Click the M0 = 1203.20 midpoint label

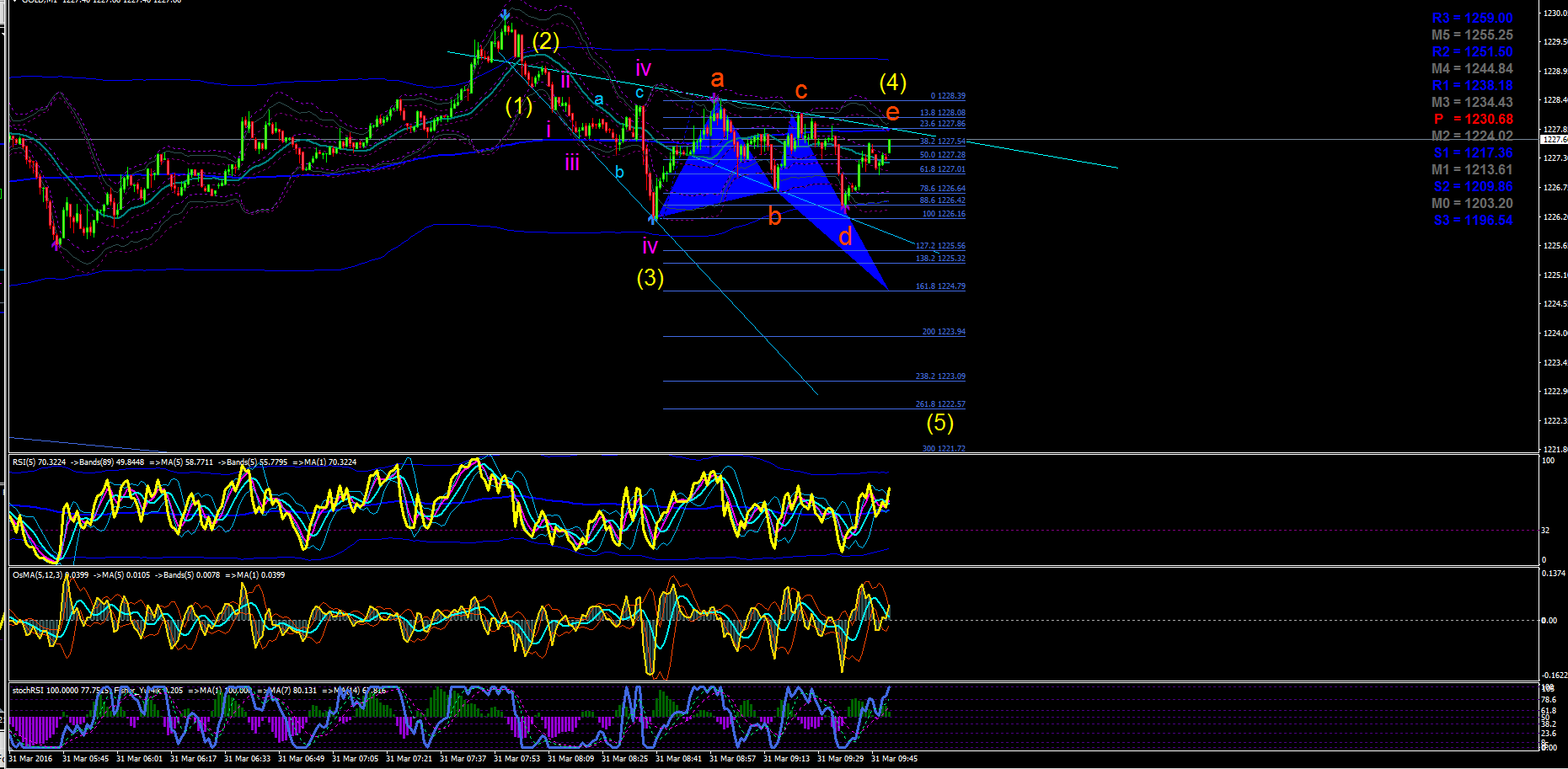[1472, 204]
